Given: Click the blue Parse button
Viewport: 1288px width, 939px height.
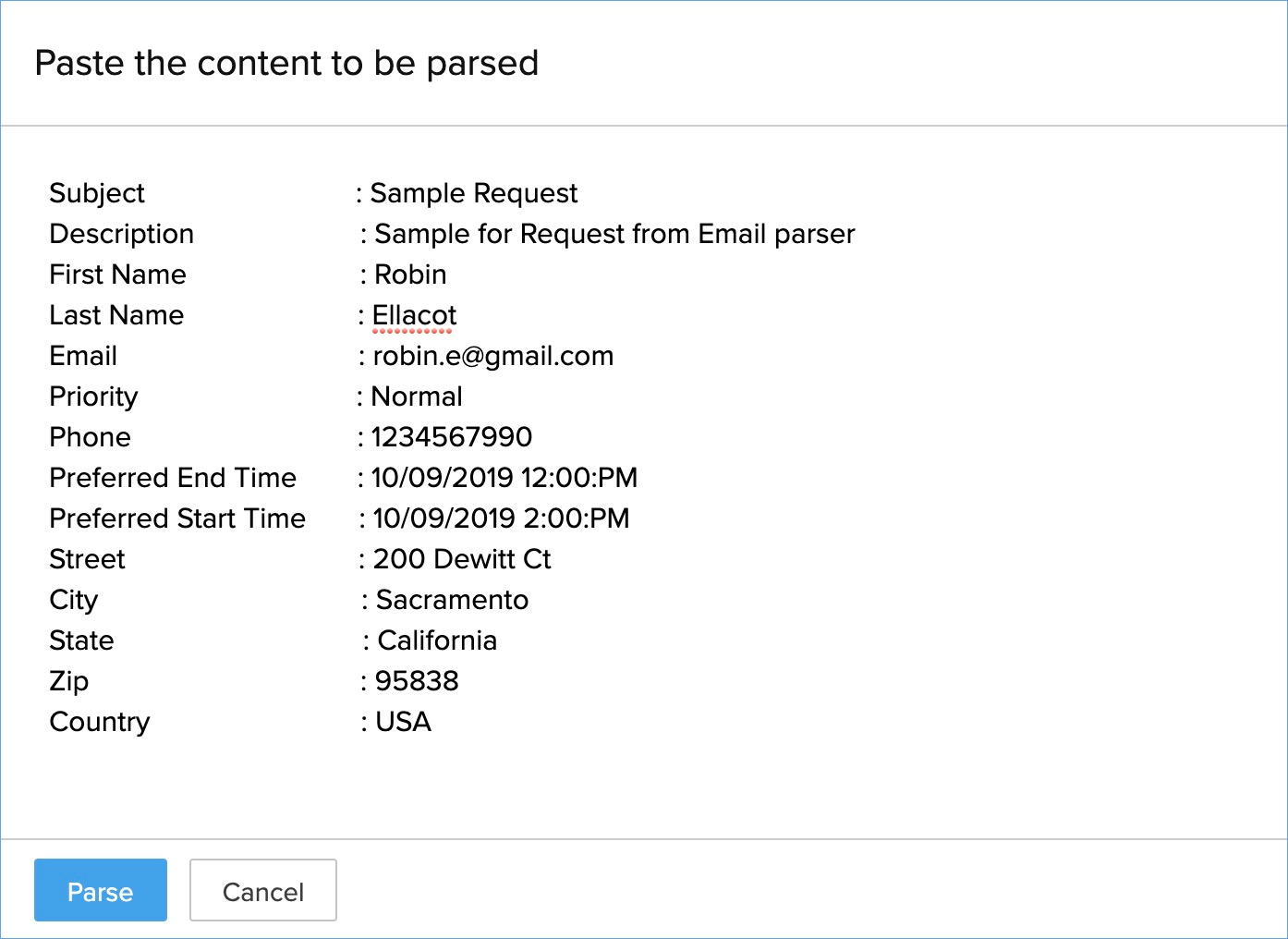Looking at the screenshot, I should click(100, 891).
